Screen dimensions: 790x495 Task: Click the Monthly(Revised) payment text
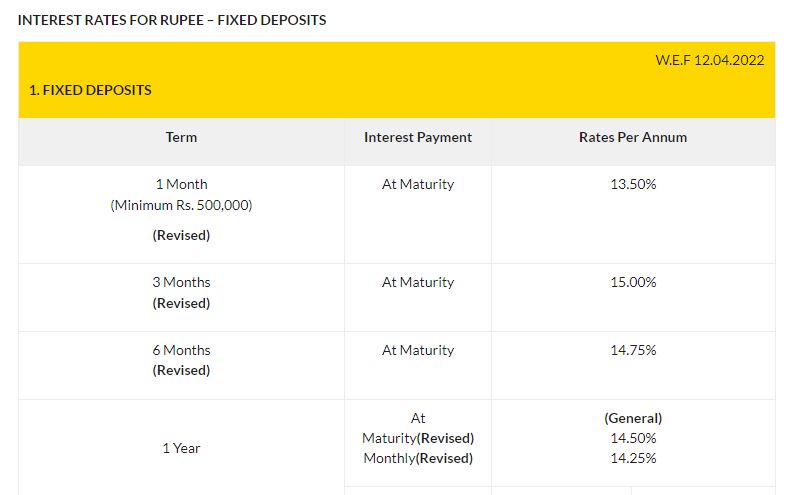(x=418, y=458)
